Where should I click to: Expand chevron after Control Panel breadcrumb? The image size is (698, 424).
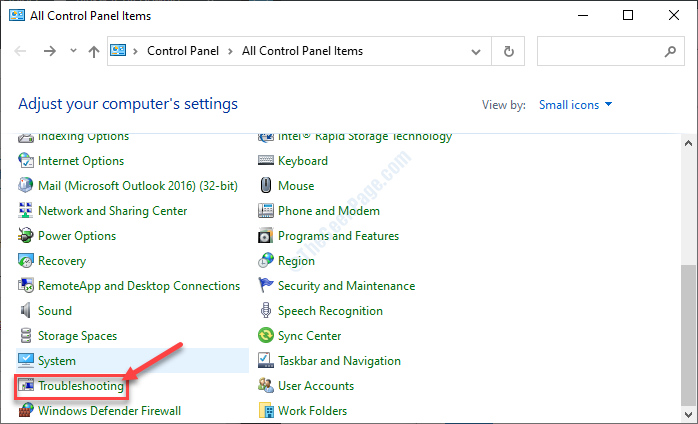pos(230,51)
